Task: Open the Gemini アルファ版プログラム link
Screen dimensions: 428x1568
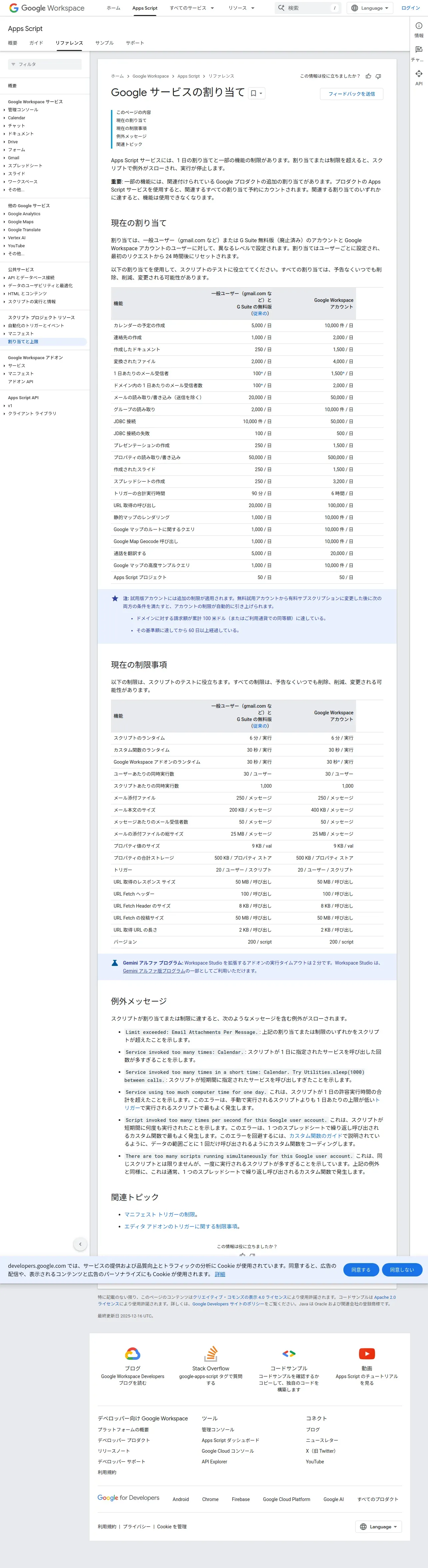Action: [154, 971]
